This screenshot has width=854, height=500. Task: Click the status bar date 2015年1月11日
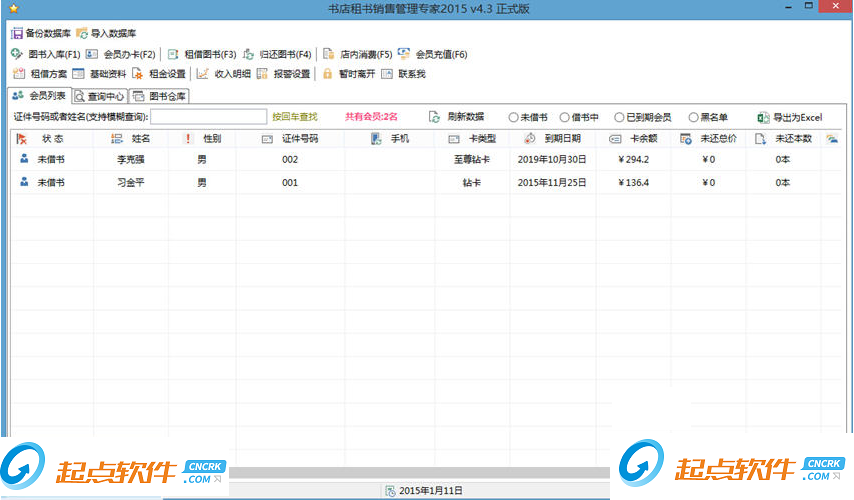click(x=430, y=491)
